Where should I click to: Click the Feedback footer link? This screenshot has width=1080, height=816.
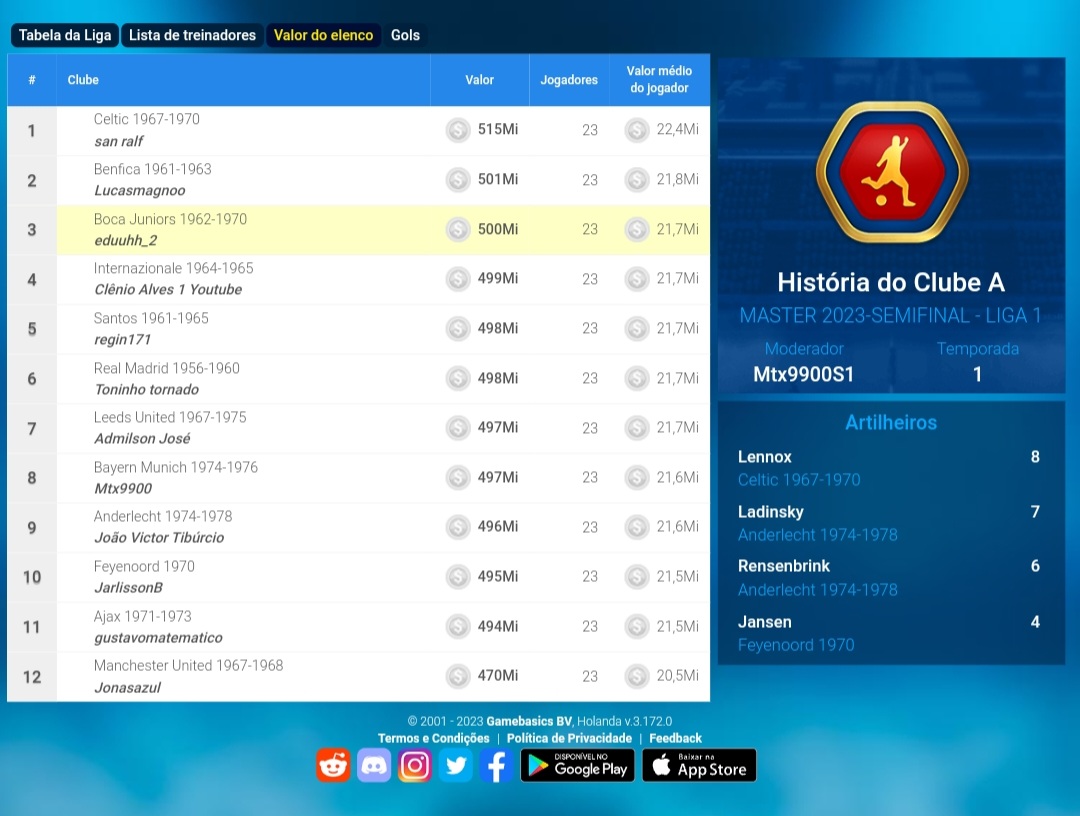[x=675, y=738]
